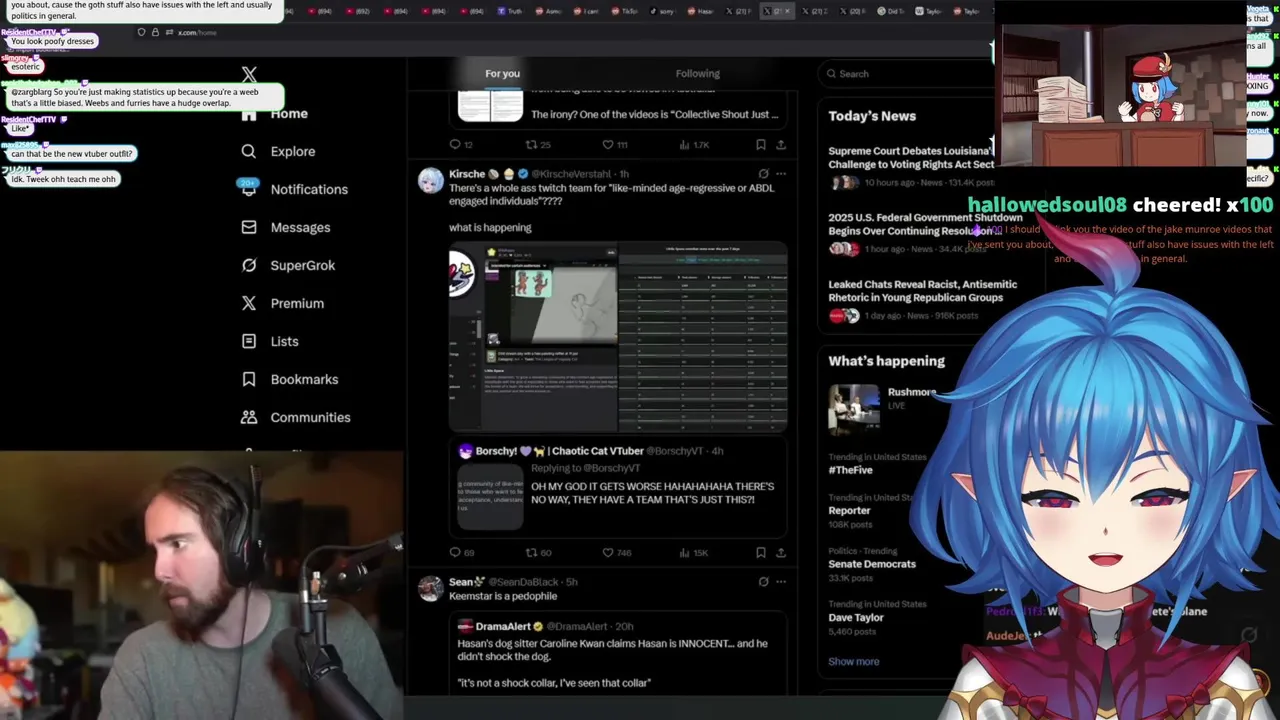The width and height of the screenshot is (1280, 720).
Task: Bookmark the Collective Shout post
Action: [761, 145]
